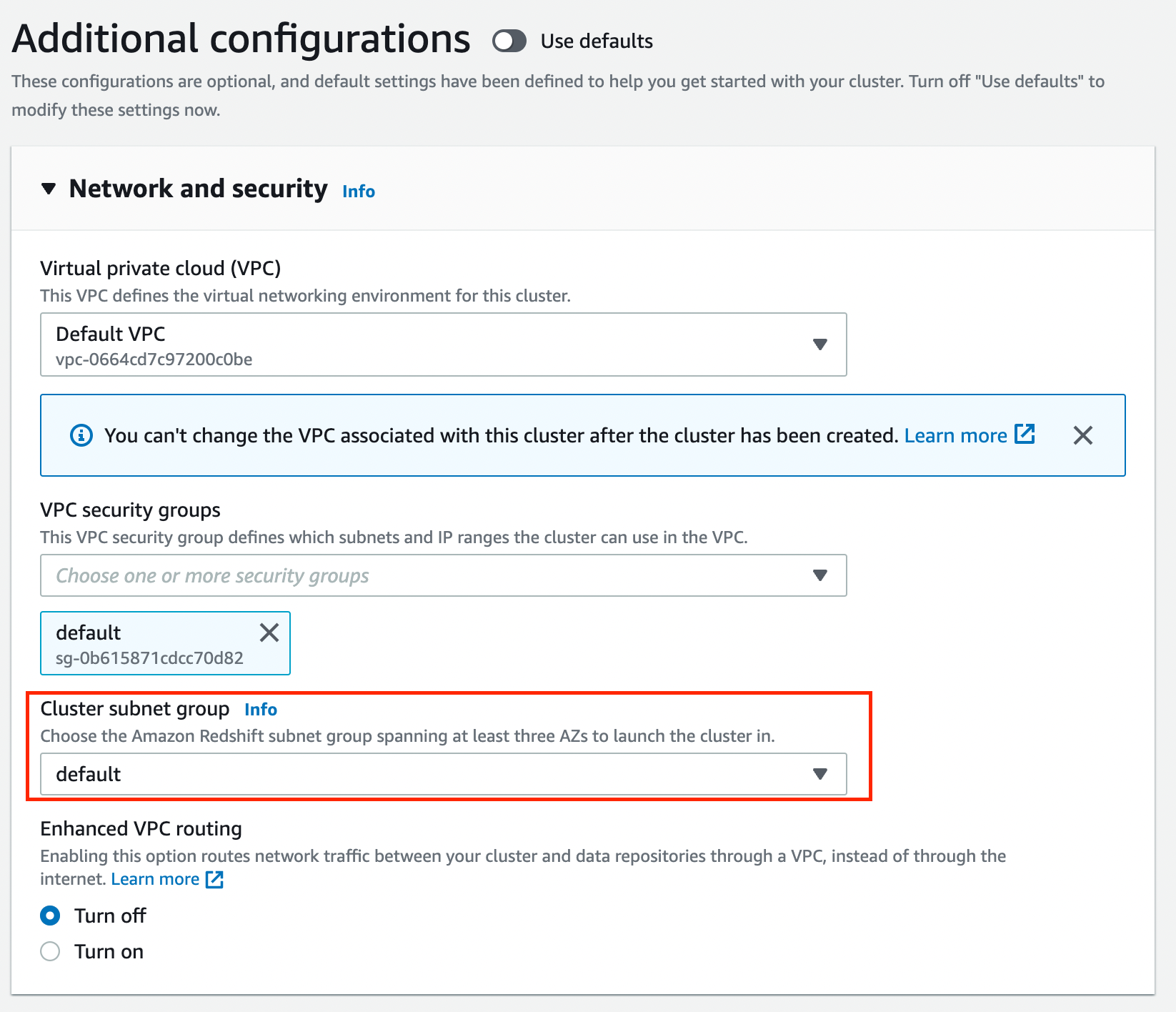The width and height of the screenshot is (1176, 1012).
Task: Expand the security groups dropdown arrow
Action: coord(820,575)
